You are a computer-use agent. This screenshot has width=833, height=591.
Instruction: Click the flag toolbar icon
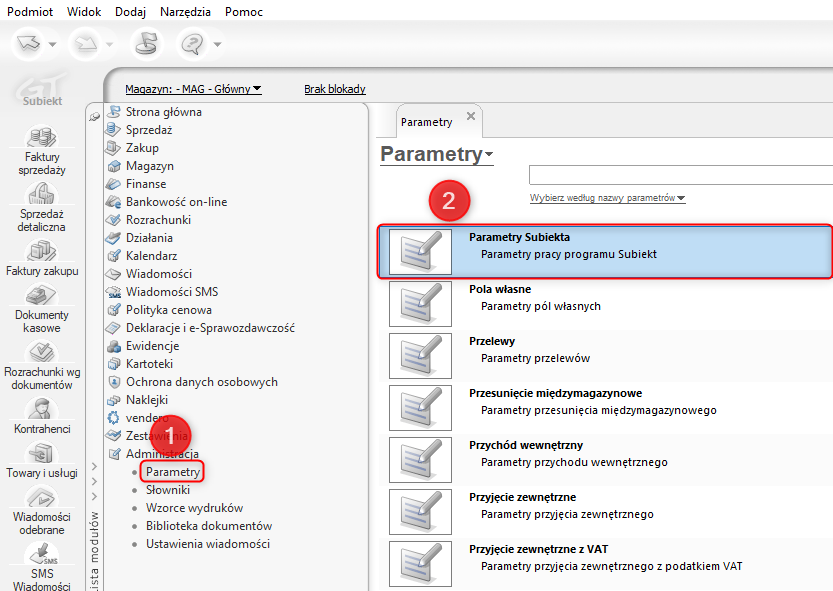pyautogui.click(x=146, y=43)
